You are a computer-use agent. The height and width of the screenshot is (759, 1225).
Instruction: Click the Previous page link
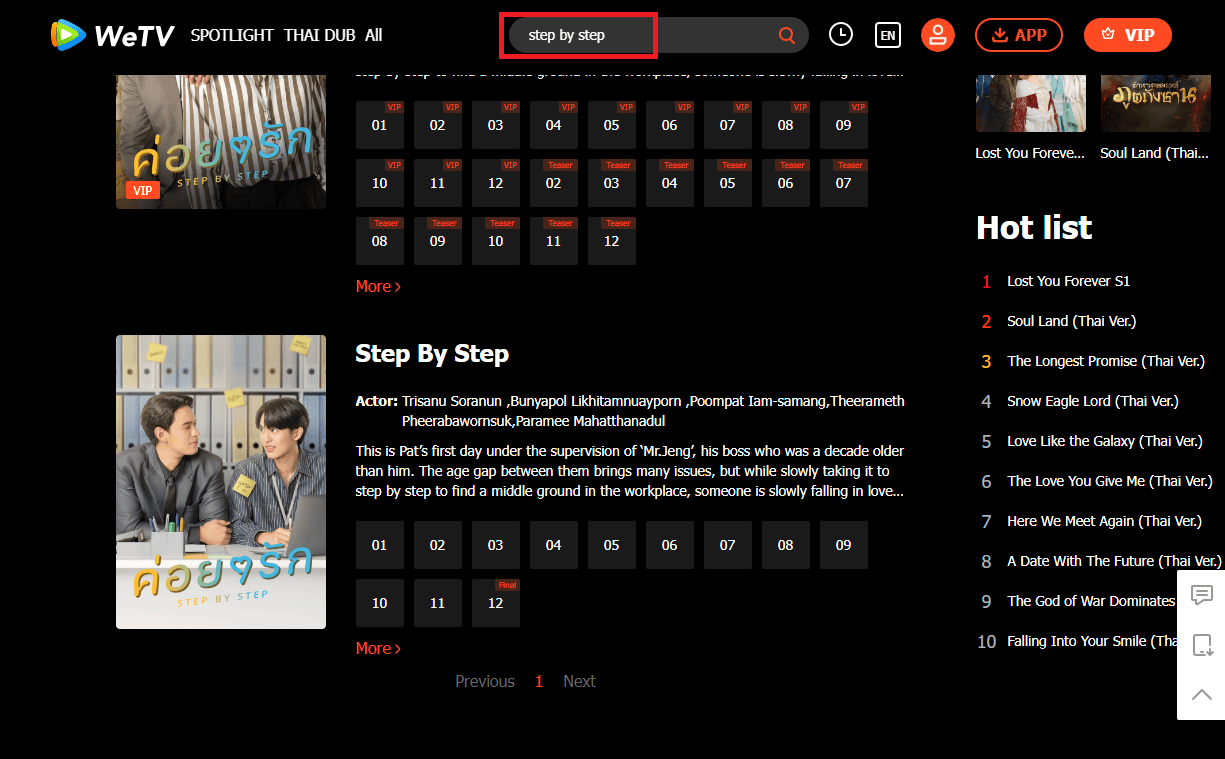tap(485, 681)
